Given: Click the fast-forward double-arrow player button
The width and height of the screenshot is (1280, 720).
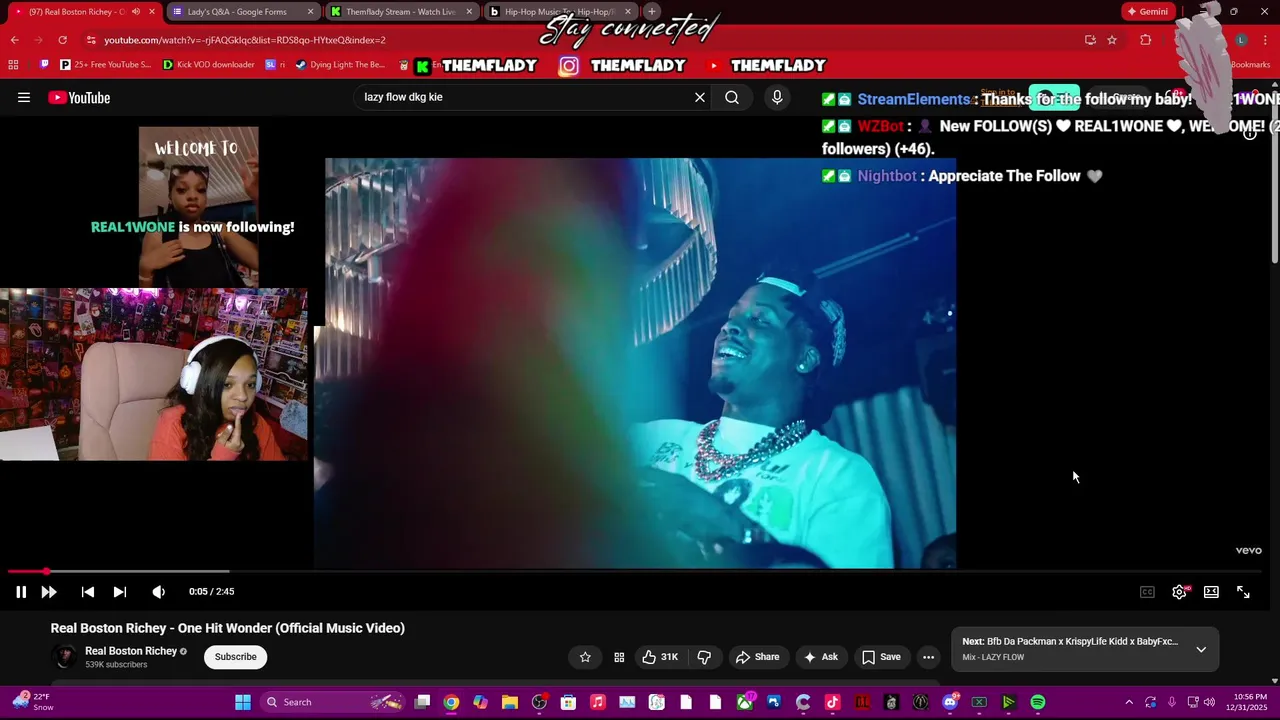Looking at the screenshot, I should (x=49, y=592).
